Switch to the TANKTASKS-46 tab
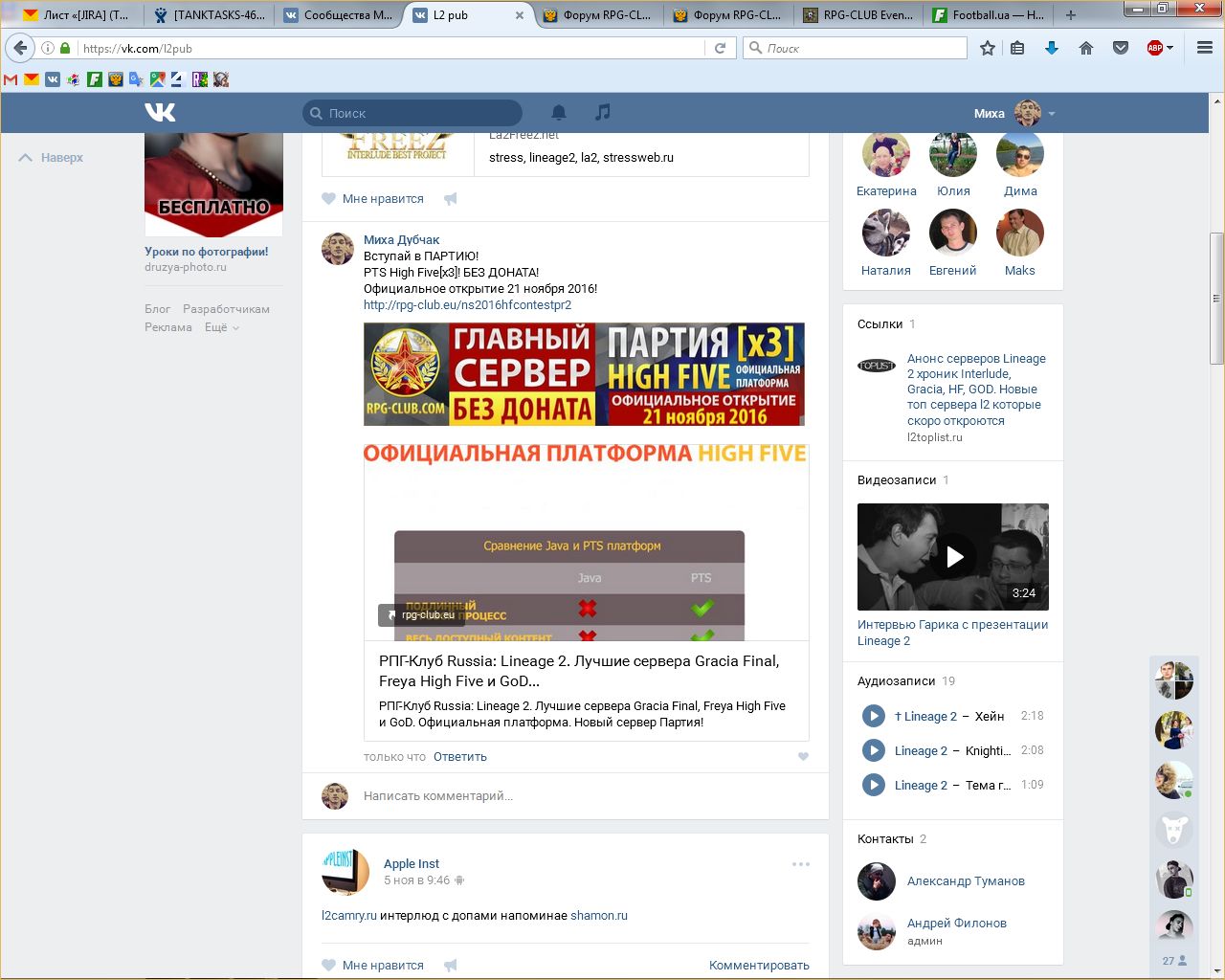This screenshot has height=980, width=1225. click(210, 14)
